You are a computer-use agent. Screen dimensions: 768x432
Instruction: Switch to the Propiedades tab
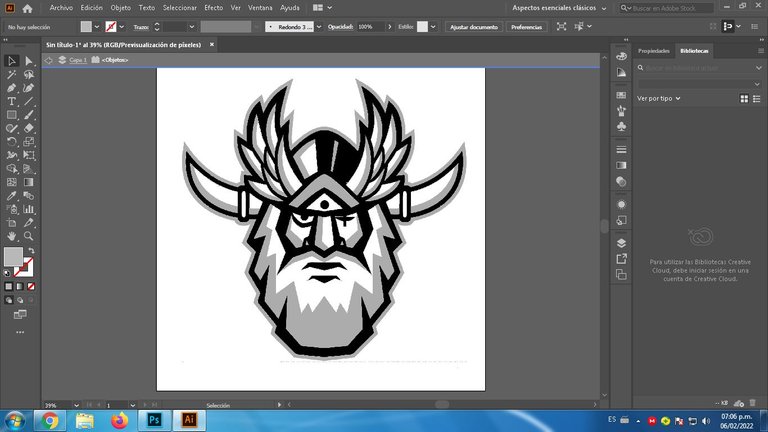[654, 50]
